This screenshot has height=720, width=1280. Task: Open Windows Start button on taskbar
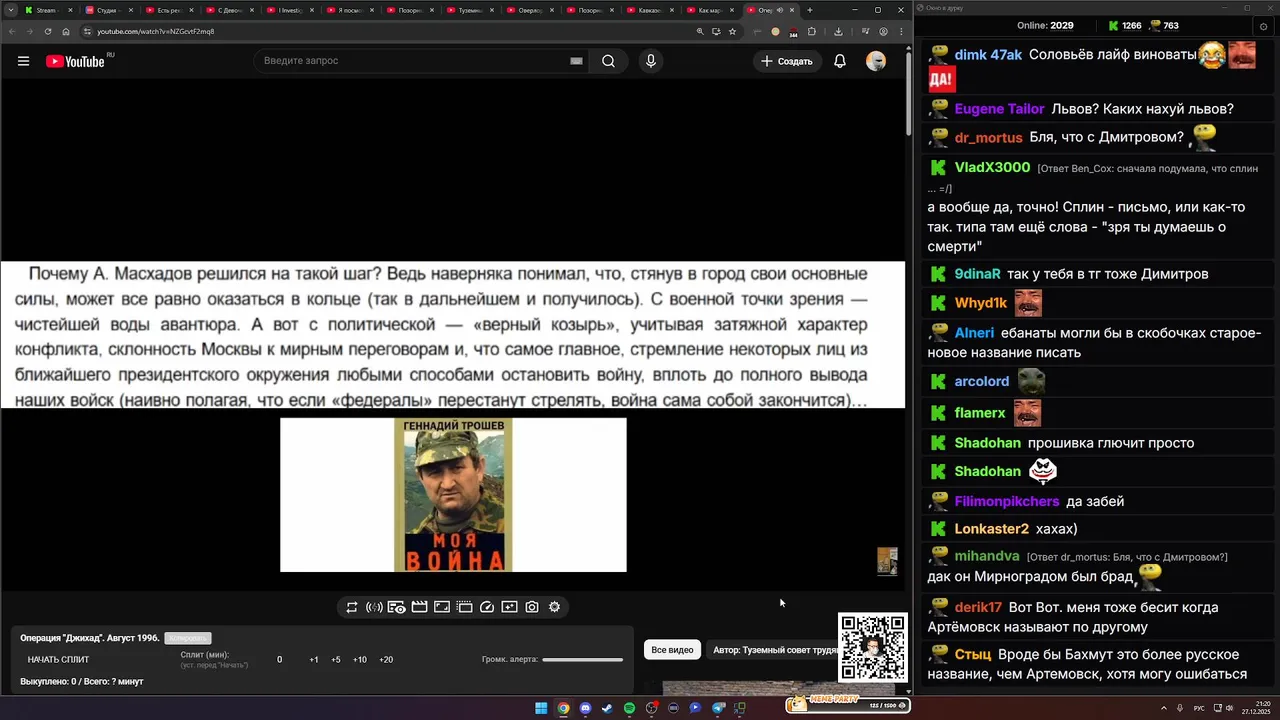541,708
